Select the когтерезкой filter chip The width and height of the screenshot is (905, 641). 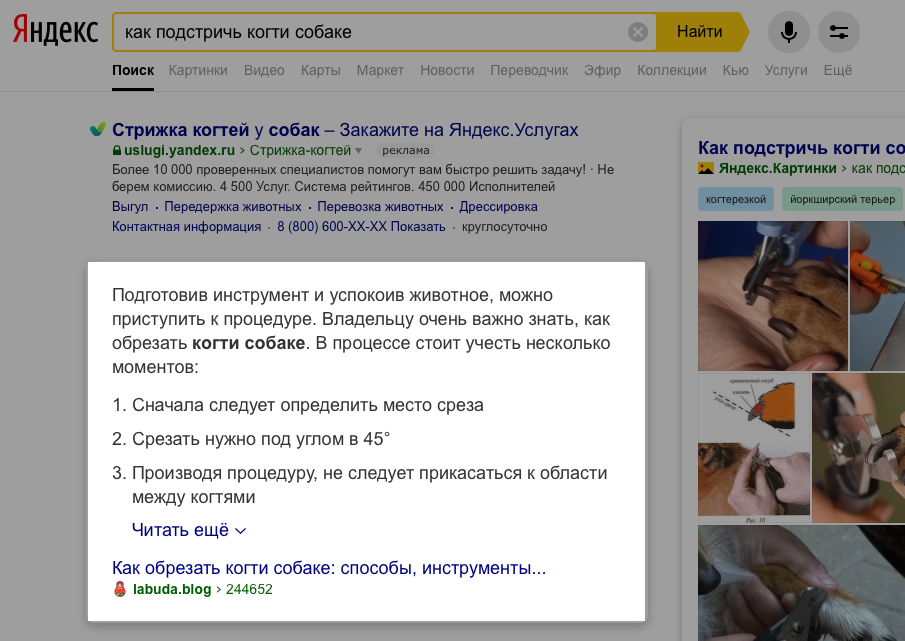(x=736, y=199)
